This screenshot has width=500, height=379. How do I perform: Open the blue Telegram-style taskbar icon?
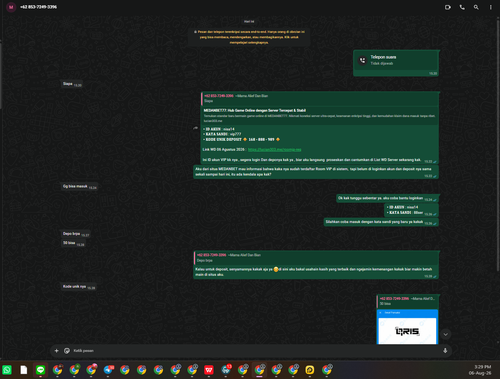[x=108, y=370]
